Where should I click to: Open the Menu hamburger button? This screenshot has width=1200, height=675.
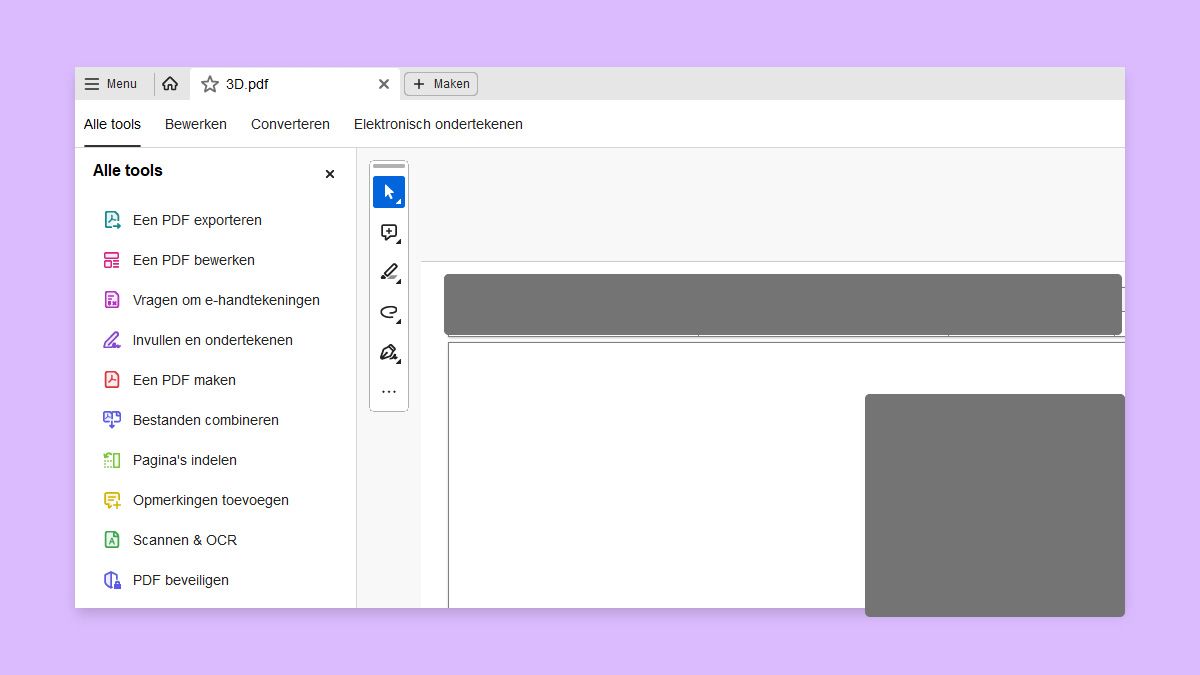pyautogui.click(x=110, y=84)
